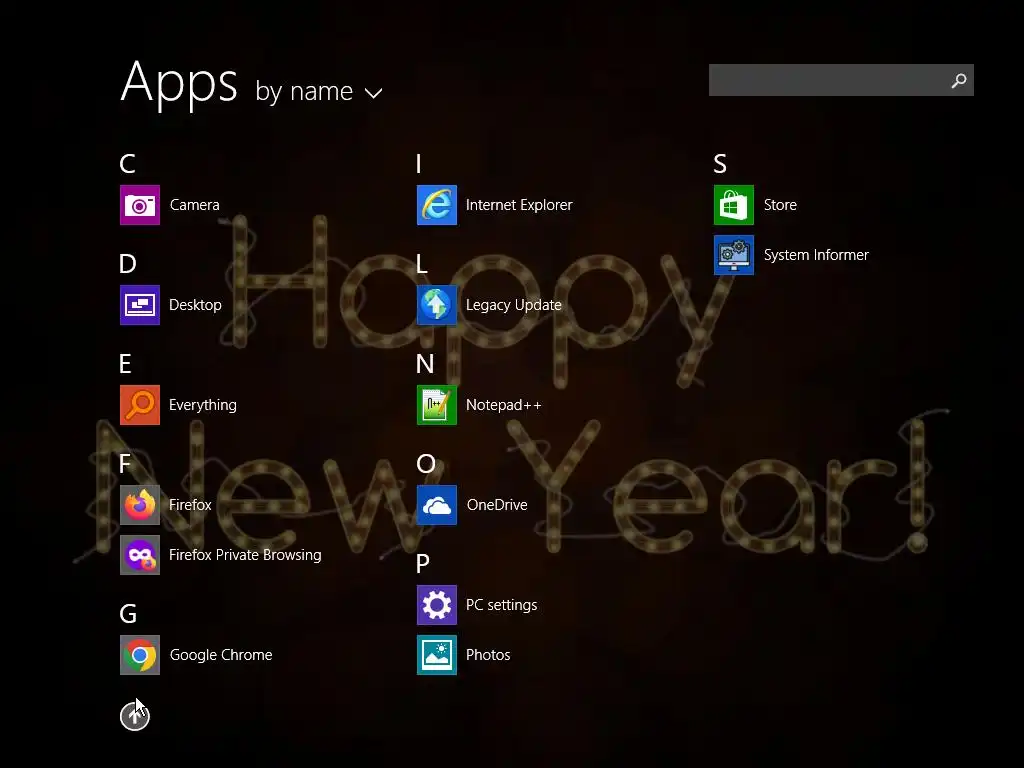Click the search magnifier icon

959,80
